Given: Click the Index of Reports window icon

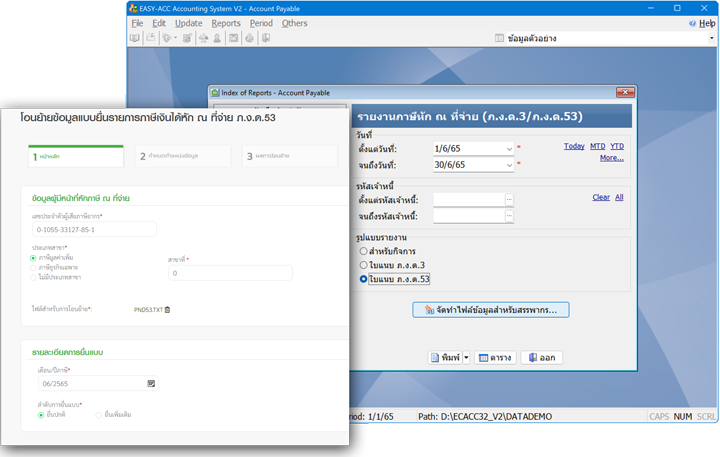Looking at the screenshot, I should 215,93.
